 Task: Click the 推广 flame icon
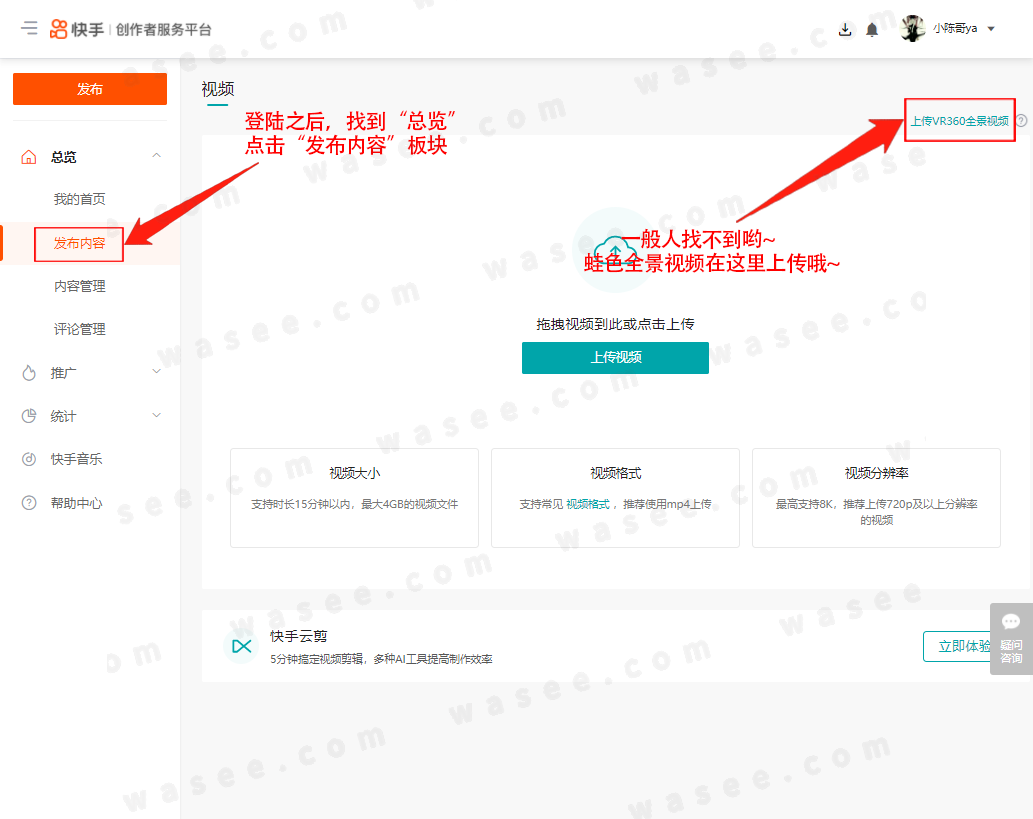29,373
